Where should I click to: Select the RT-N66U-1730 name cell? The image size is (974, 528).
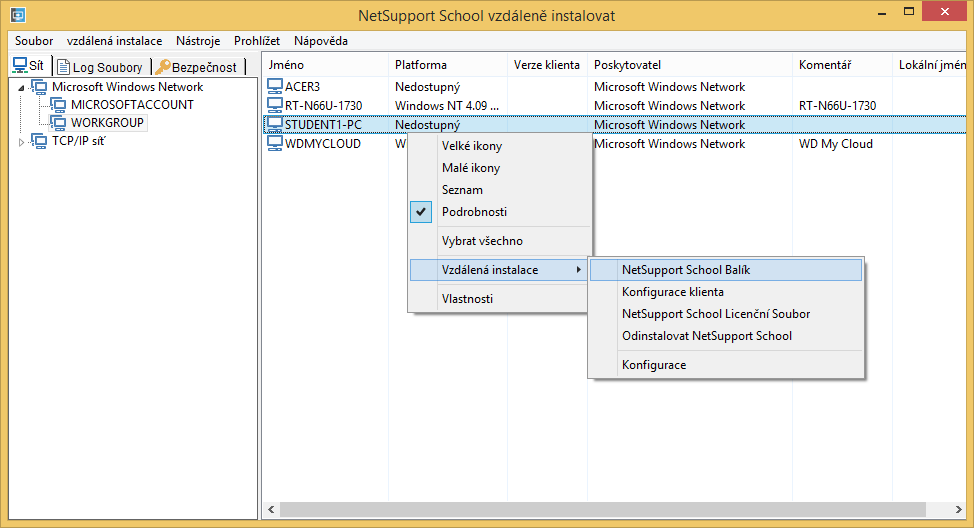tap(324, 106)
